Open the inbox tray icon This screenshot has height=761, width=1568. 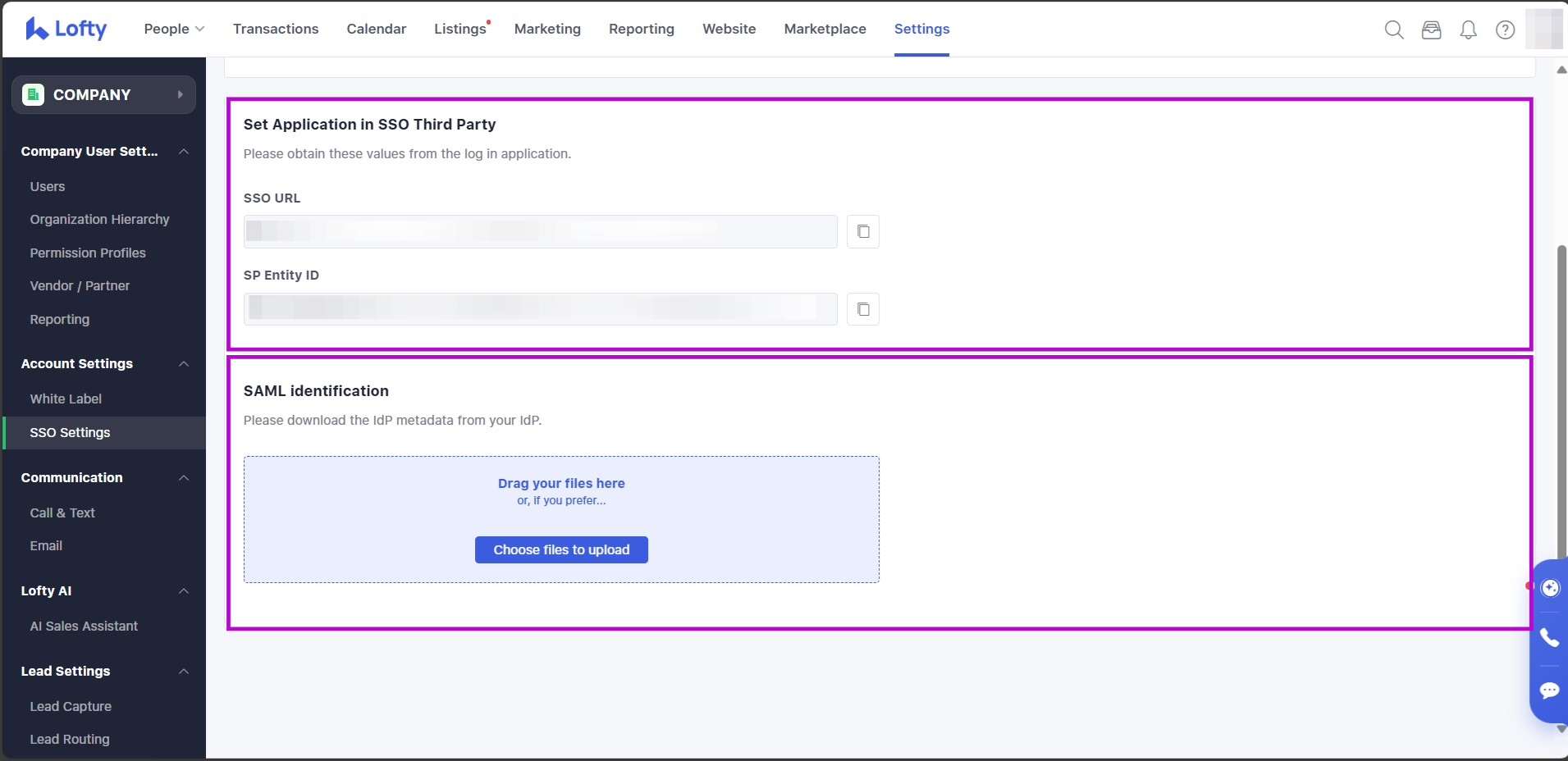coord(1431,30)
